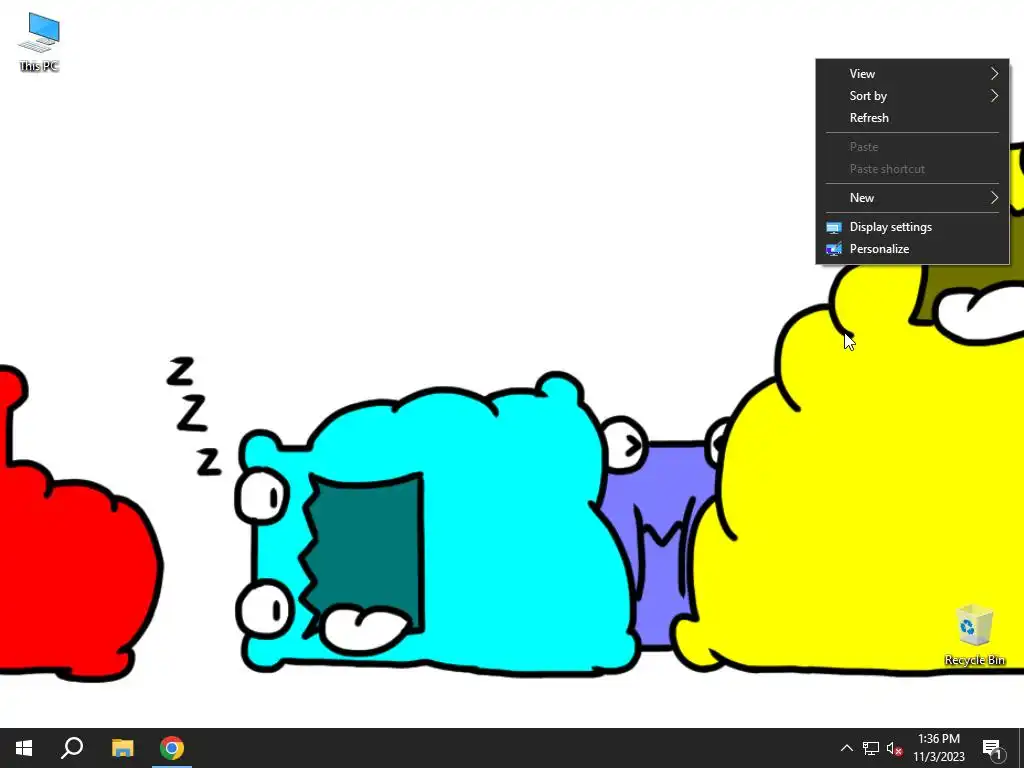Open Google Chrome from the taskbar
Screen dimensions: 1024x768
(x=172, y=748)
